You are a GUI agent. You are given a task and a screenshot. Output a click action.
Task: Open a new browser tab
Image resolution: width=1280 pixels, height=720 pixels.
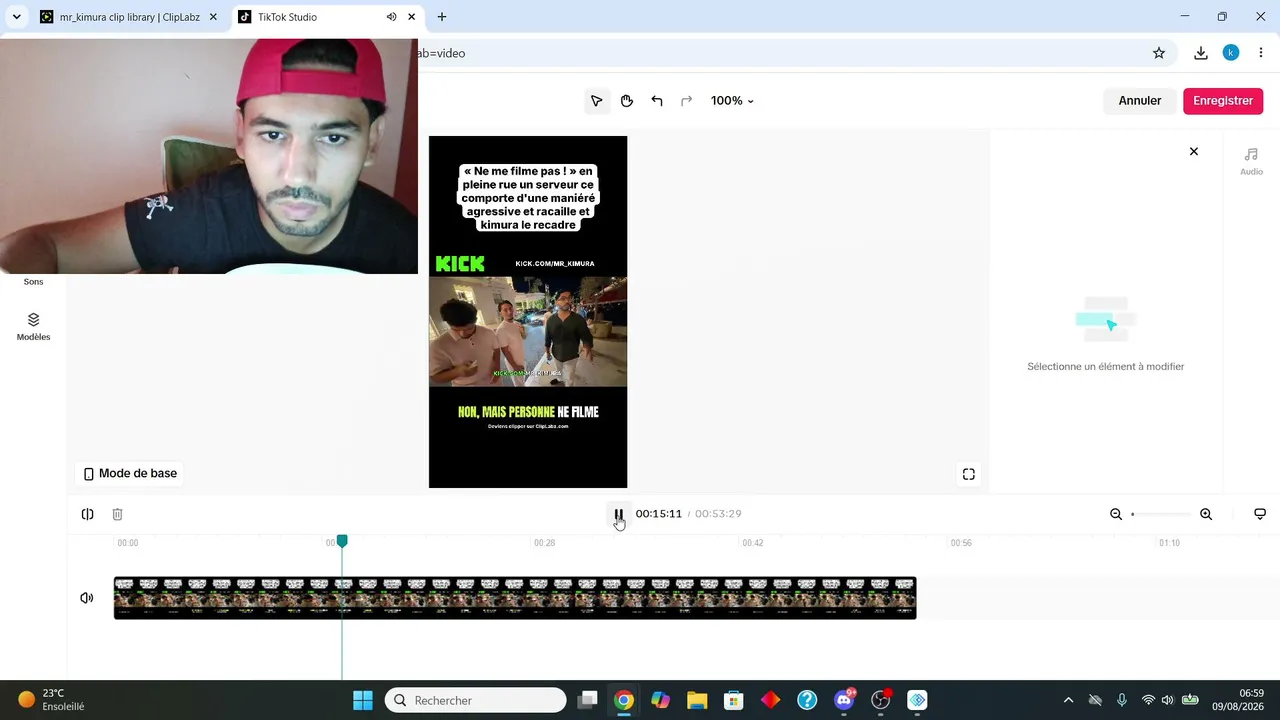click(442, 17)
